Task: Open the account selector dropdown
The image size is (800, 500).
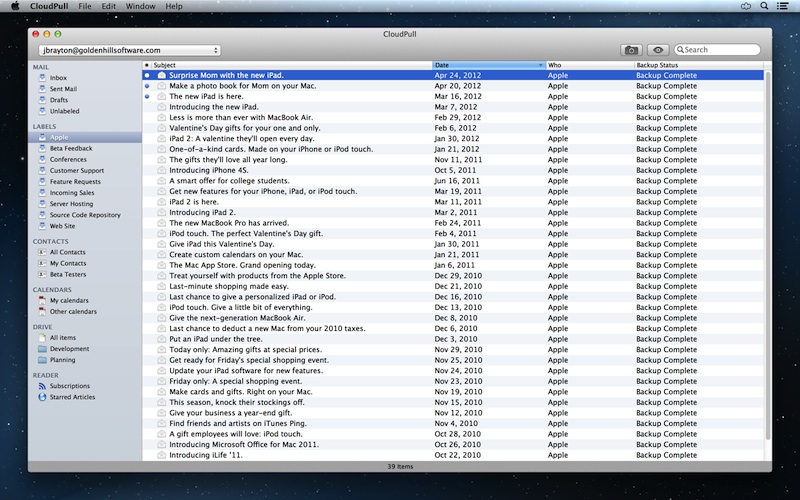Action: pos(128,50)
